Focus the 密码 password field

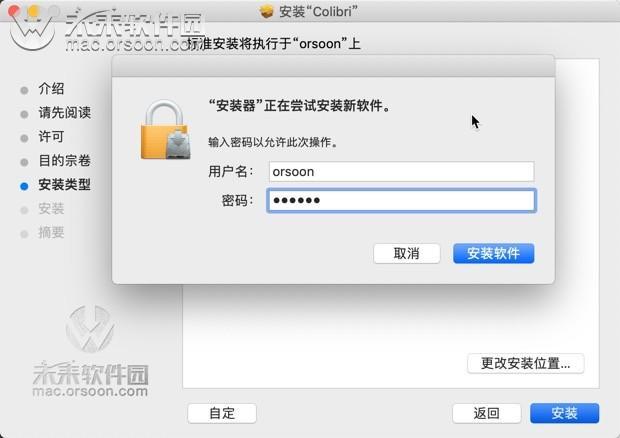401,200
